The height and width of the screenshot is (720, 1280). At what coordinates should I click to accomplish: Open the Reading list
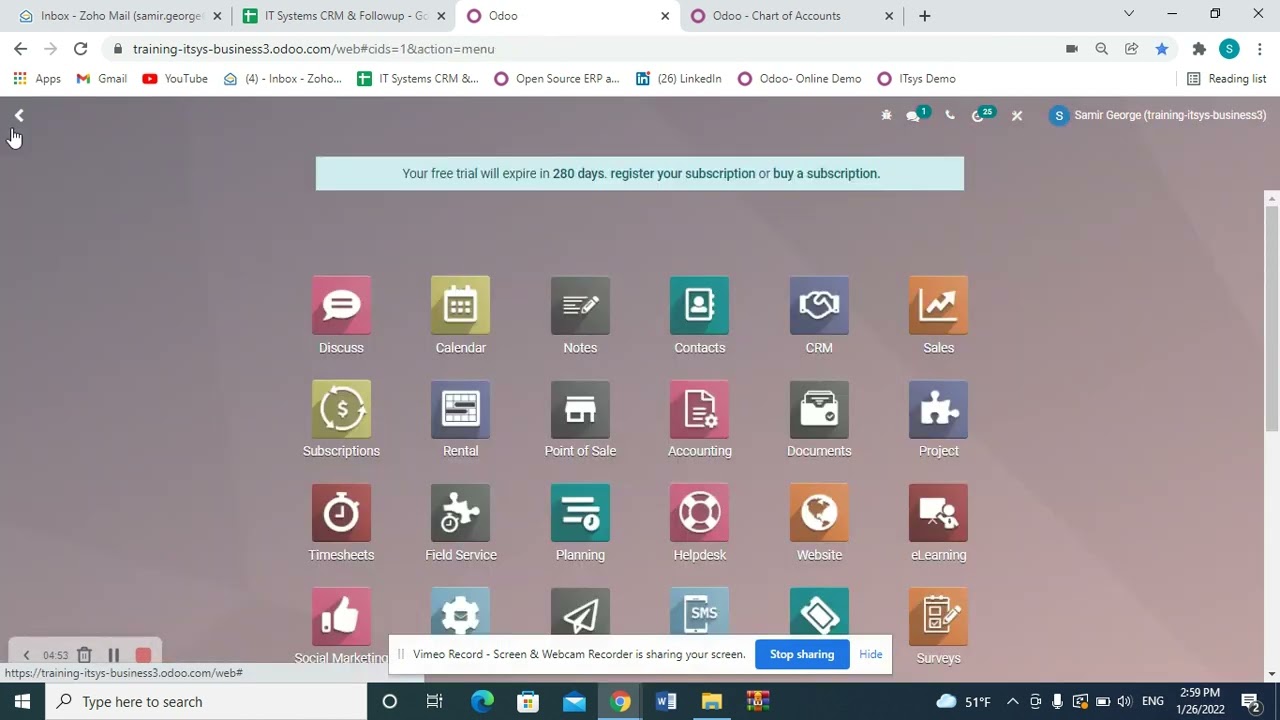(1226, 79)
